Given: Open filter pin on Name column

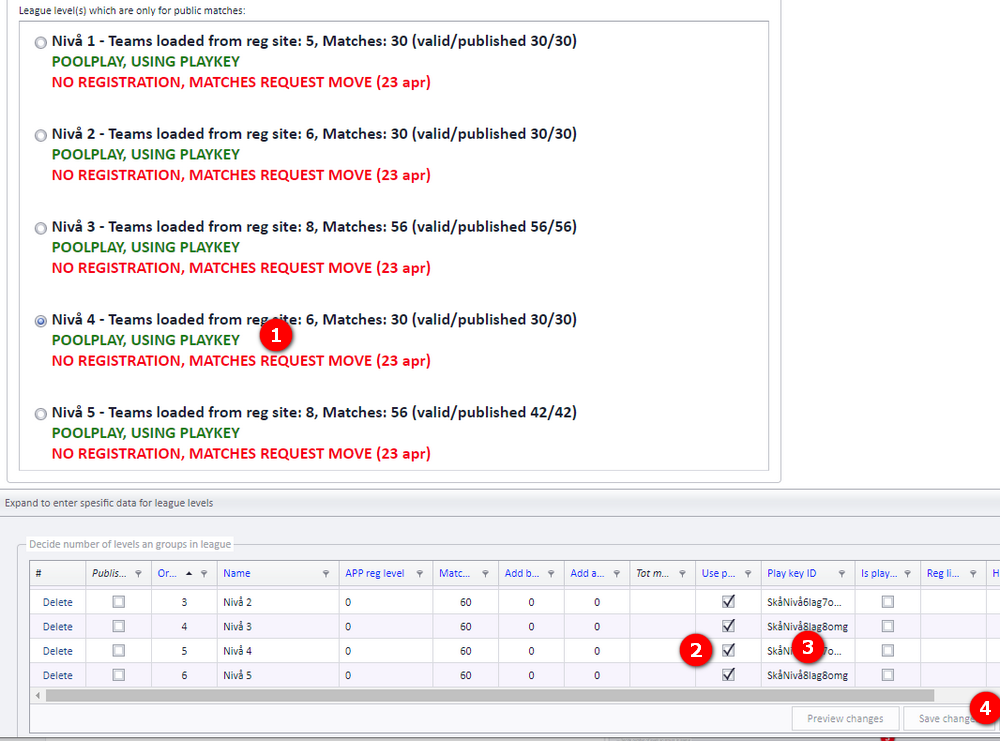Looking at the screenshot, I should click(326, 574).
